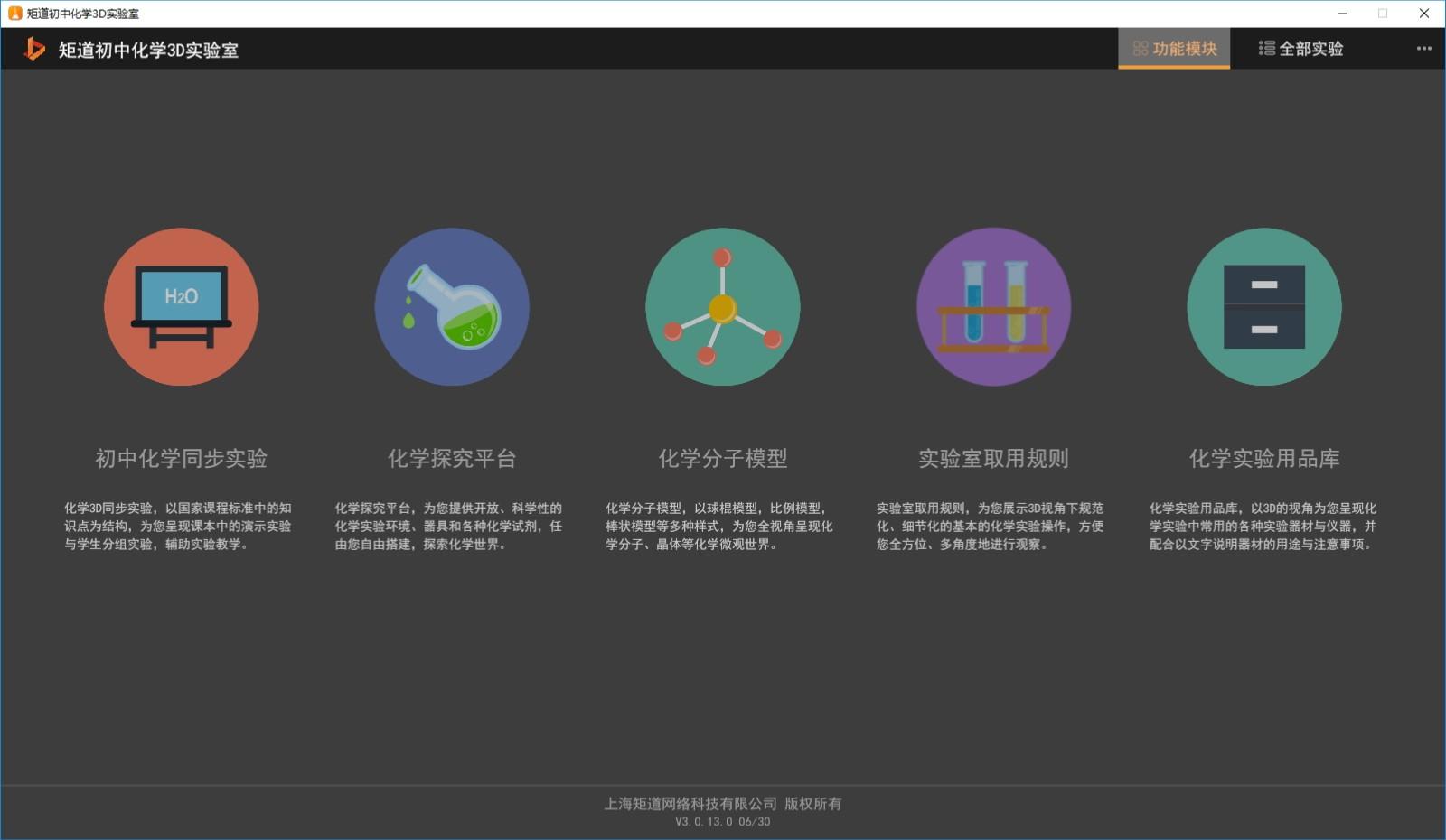Open the three-dot more options menu
The image size is (1446, 840).
pyautogui.click(x=1423, y=49)
